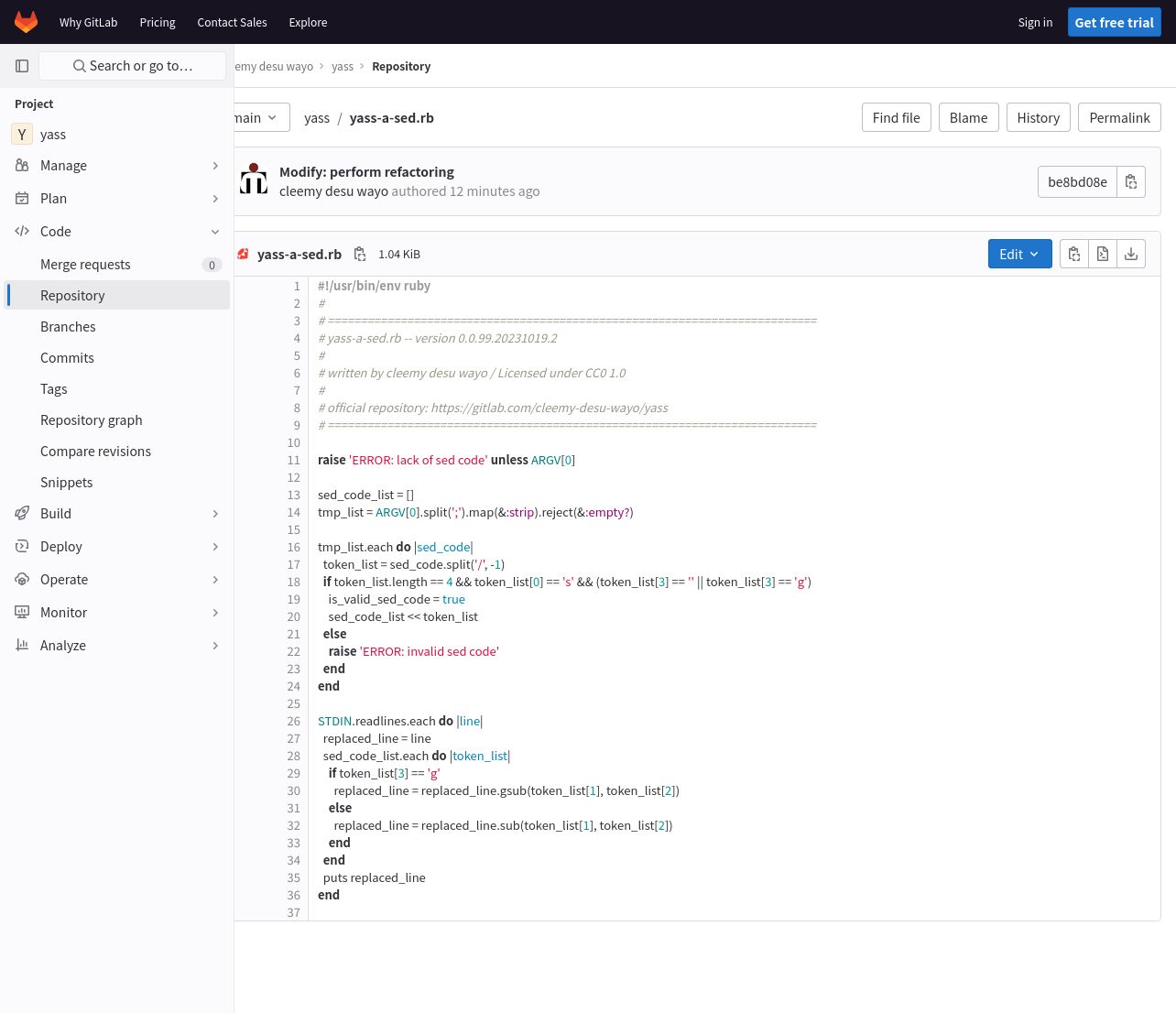This screenshot has height=1013, width=1176.
Task: Select Repository in the Code sidebar
Action: click(116, 295)
